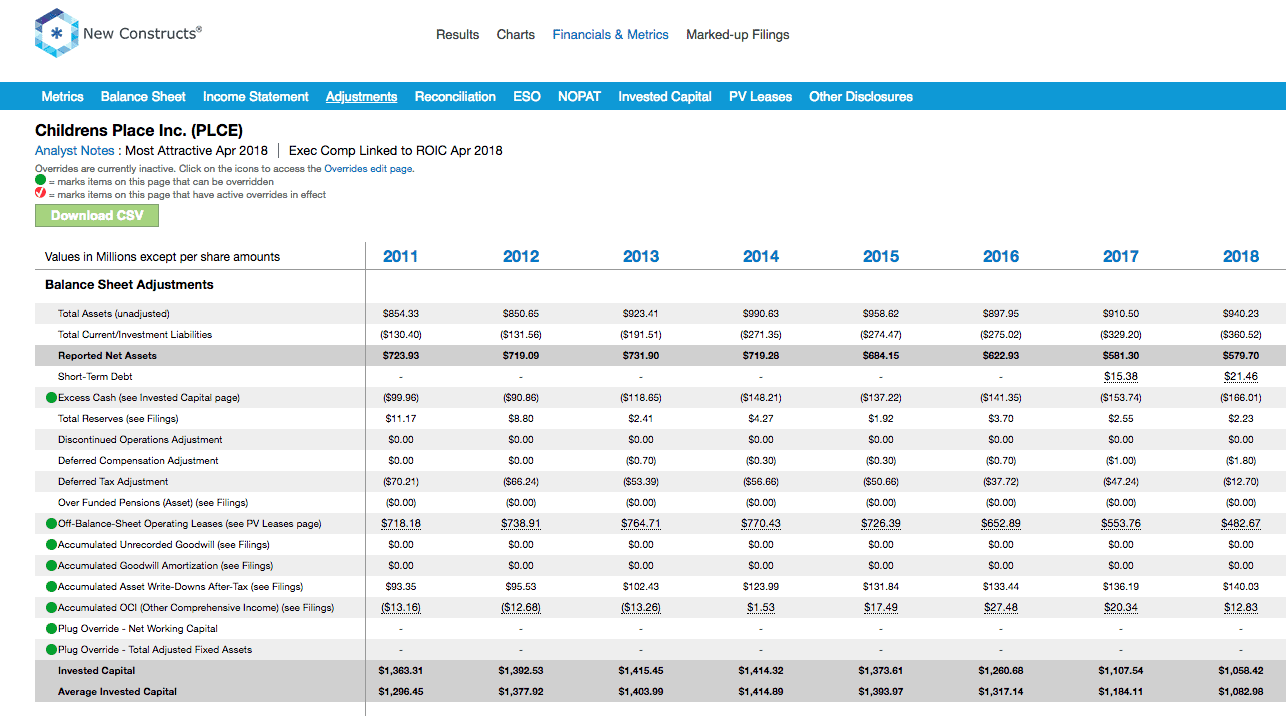Click Exec Comp Linked to ROIC Apr 2018
This screenshot has width=1286, height=716.
396,151
